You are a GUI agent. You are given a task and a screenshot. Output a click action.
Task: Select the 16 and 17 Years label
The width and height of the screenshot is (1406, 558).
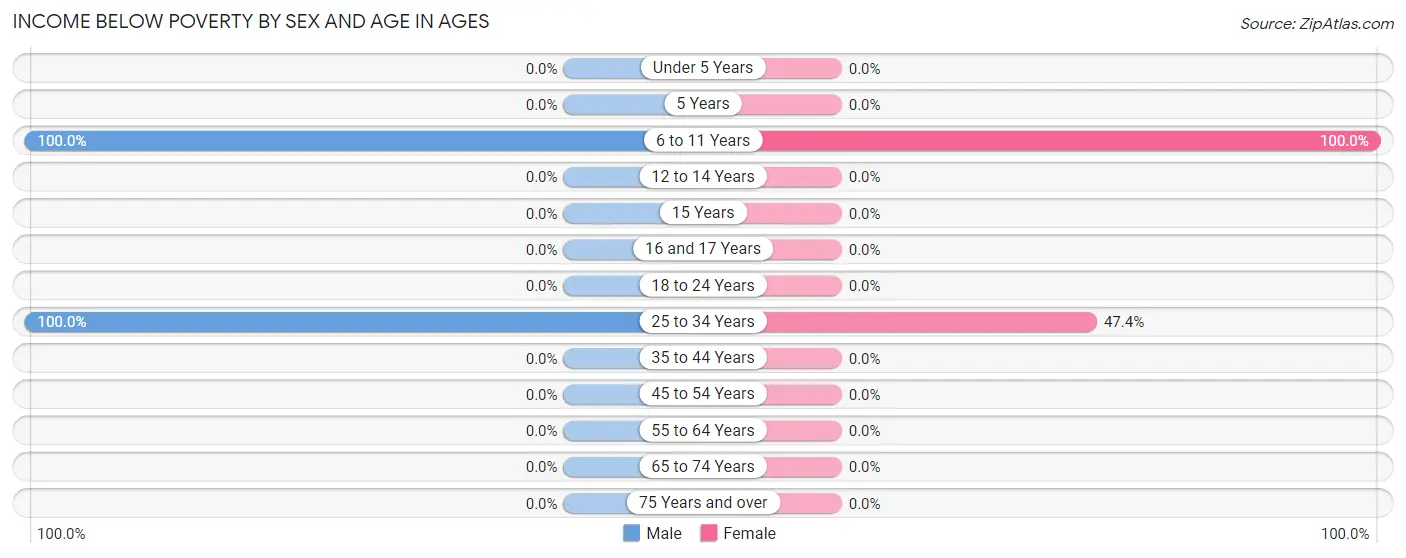coord(702,249)
